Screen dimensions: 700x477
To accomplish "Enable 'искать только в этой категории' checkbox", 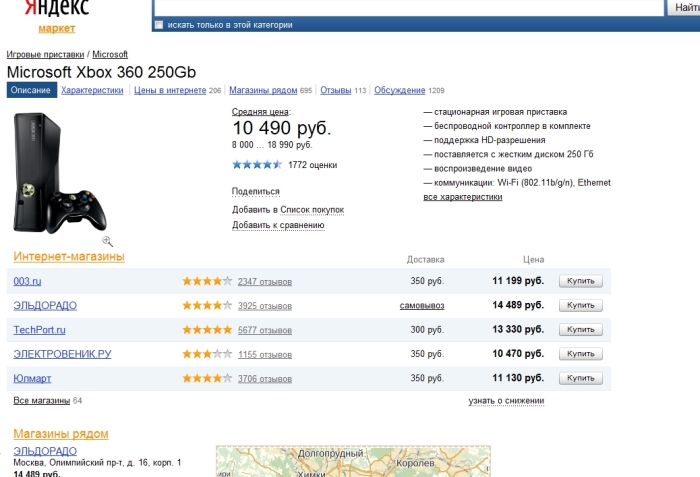I will coord(158,25).
